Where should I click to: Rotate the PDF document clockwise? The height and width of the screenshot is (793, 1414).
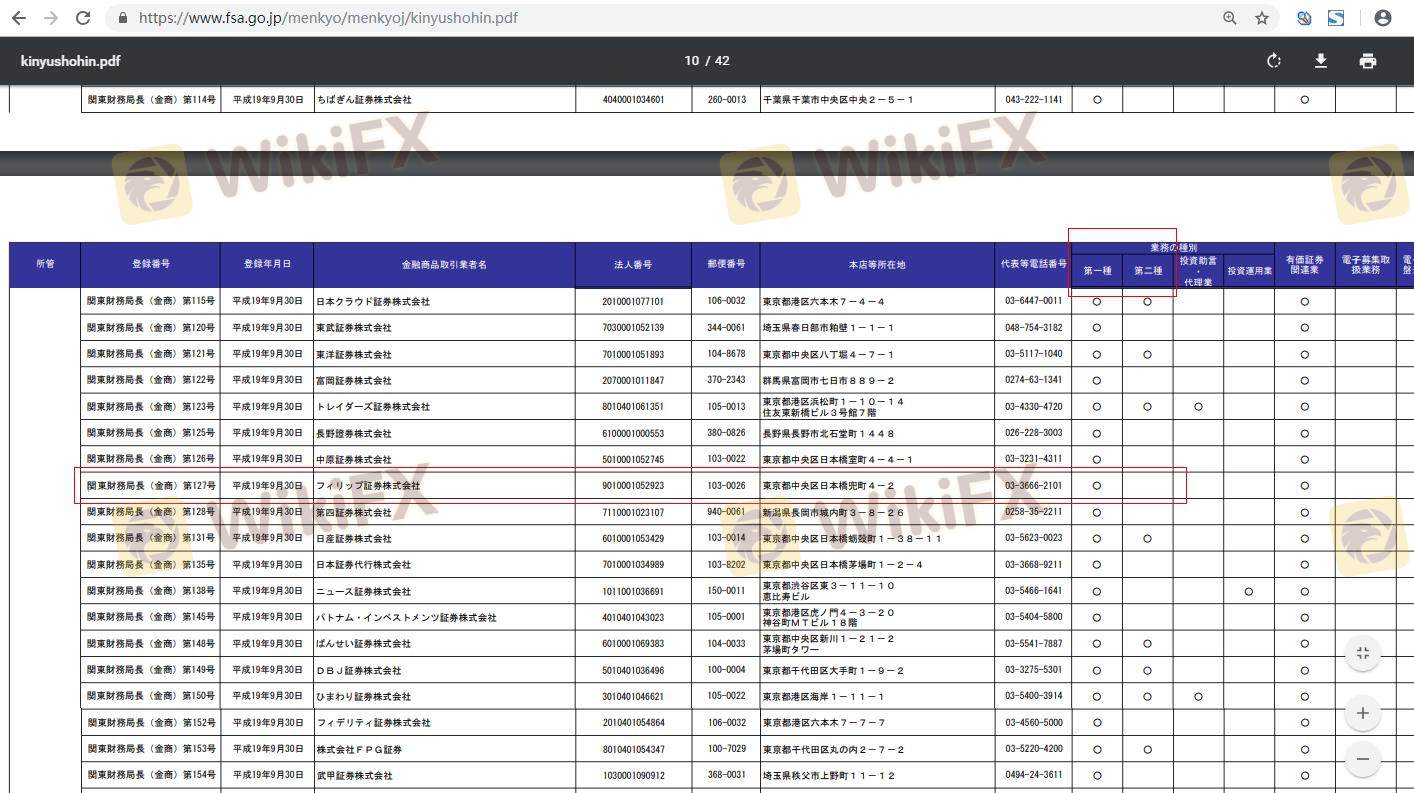click(x=1273, y=61)
